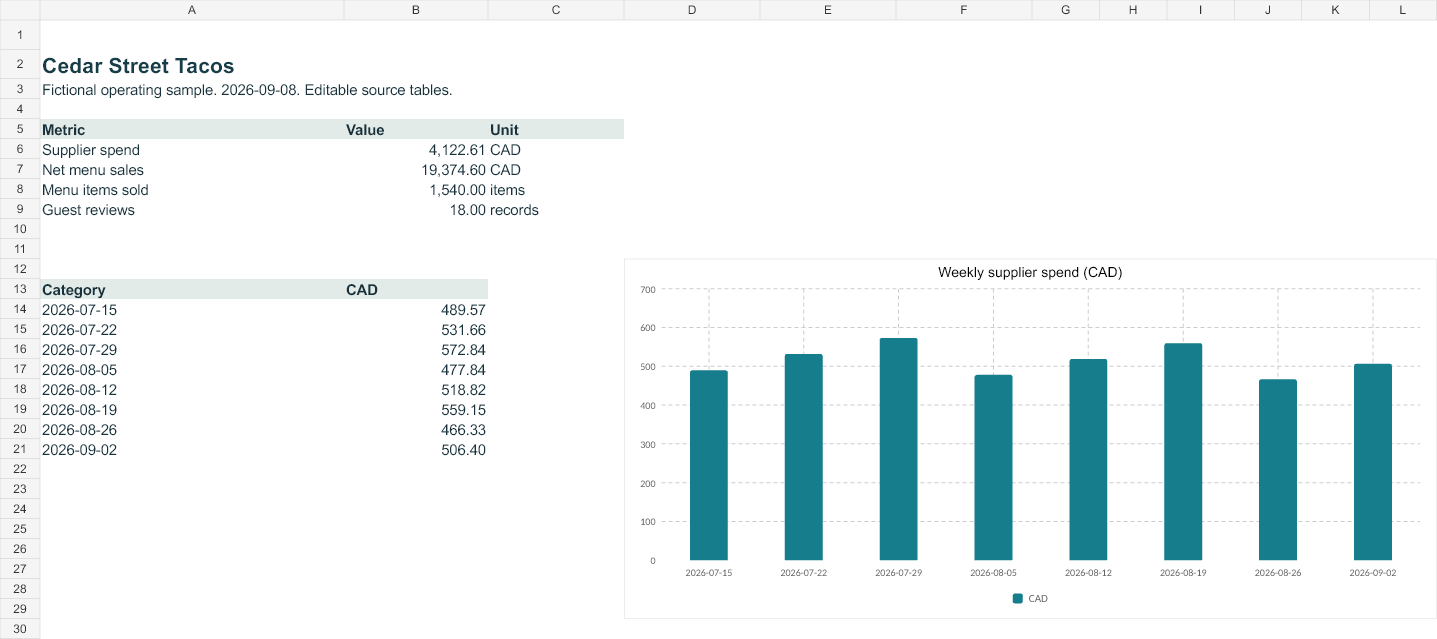Viewport: 1437px width, 639px height.
Task: Click the chart bar for 2026-08-26
Action: [x=1278, y=470]
